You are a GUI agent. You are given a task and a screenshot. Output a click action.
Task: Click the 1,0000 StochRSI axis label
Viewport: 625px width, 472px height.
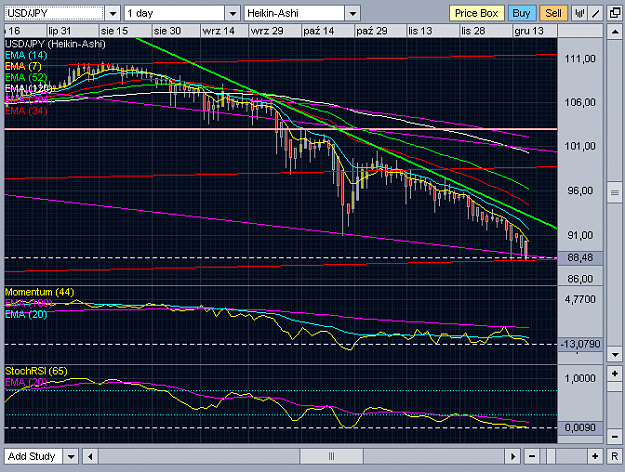point(580,378)
